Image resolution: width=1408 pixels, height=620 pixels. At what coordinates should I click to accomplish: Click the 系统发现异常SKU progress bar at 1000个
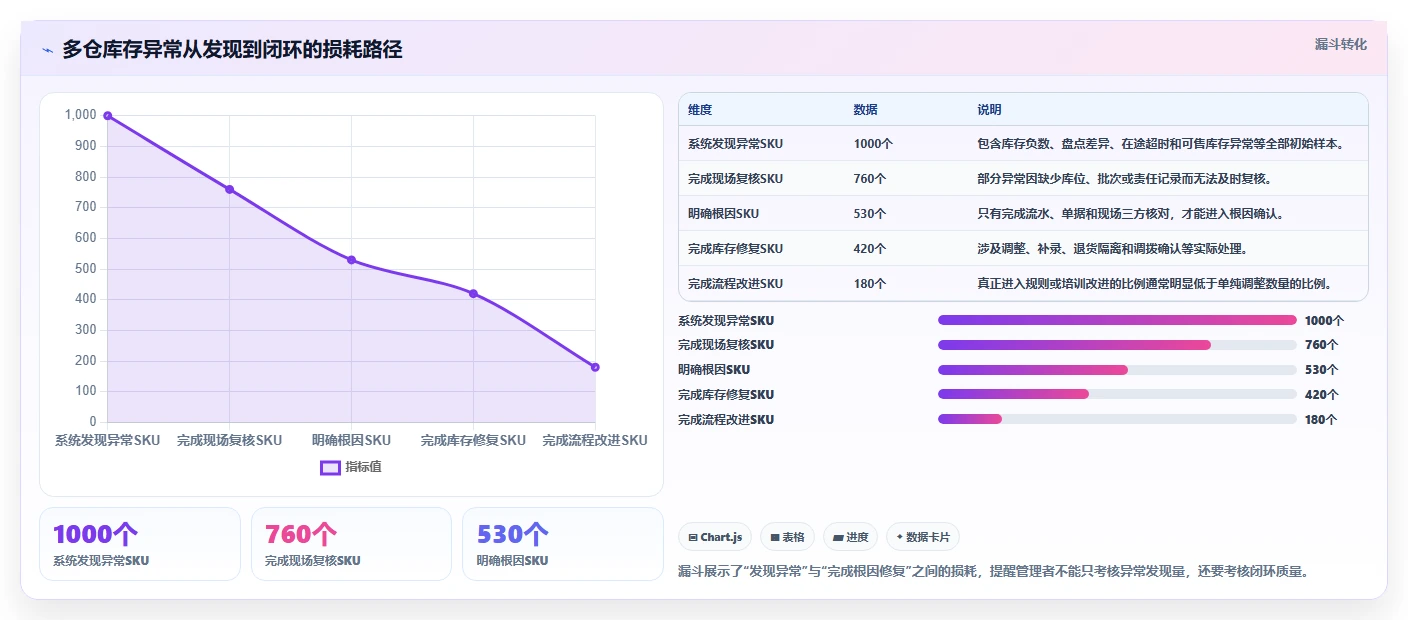click(x=1117, y=320)
